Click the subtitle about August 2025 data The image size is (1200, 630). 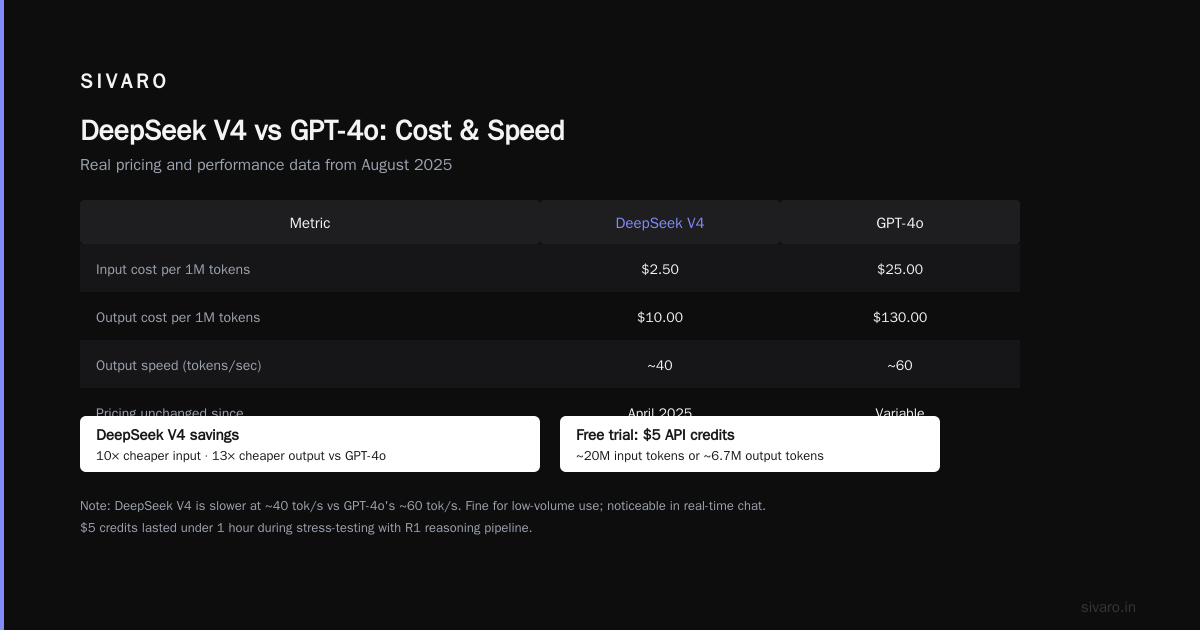point(266,165)
